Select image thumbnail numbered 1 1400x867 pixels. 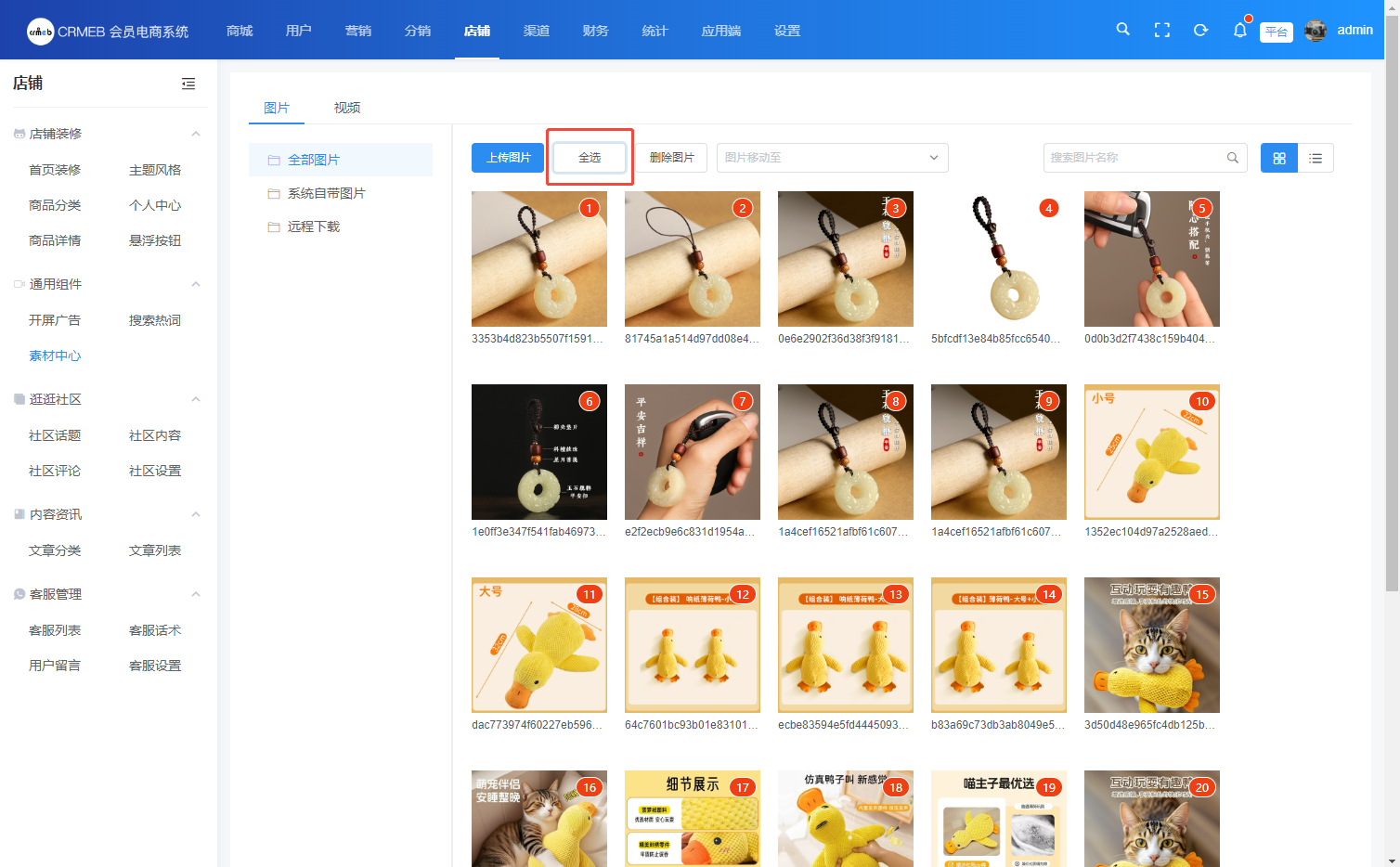tap(539, 259)
